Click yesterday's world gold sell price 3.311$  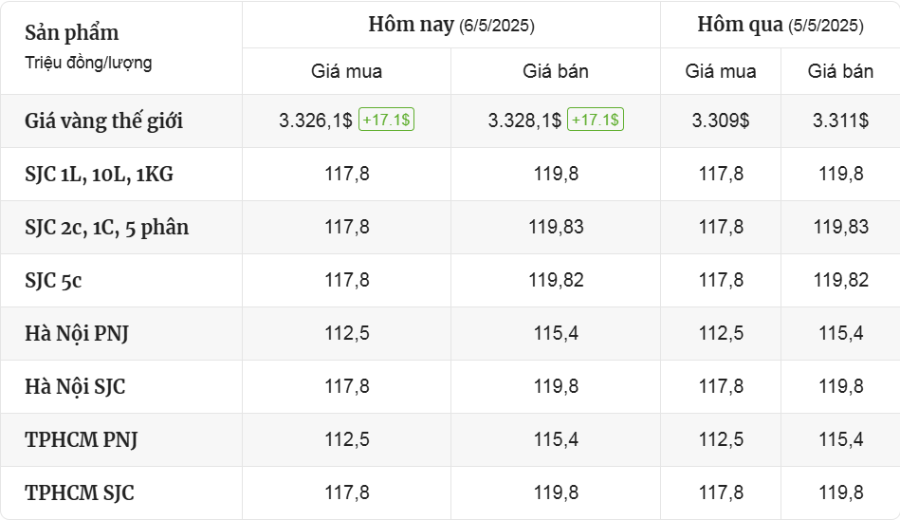click(x=840, y=121)
